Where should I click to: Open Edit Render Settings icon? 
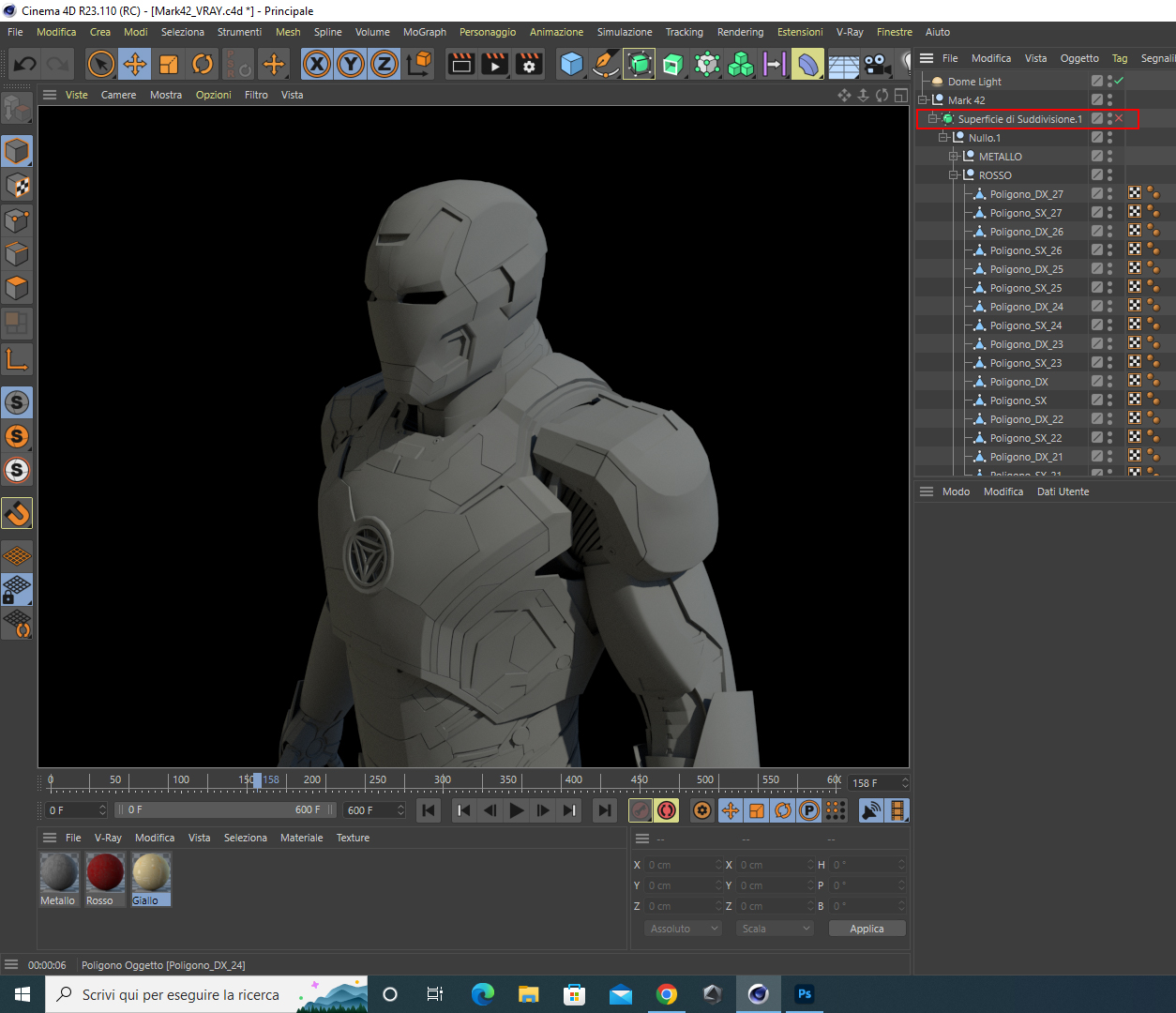[529, 65]
